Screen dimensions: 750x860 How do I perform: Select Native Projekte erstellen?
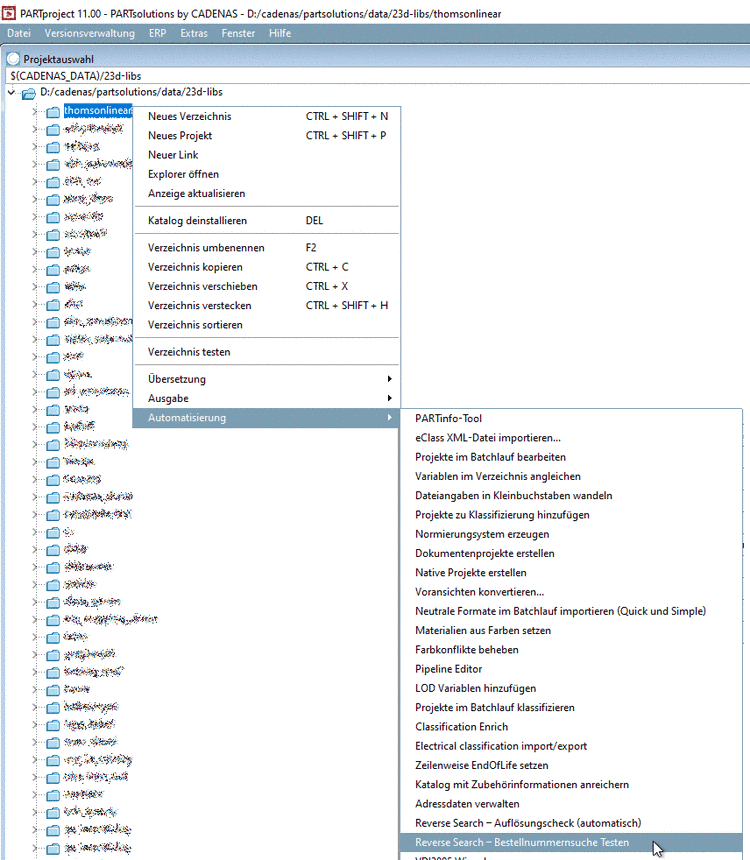pyautogui.click(x=571, y=573)
